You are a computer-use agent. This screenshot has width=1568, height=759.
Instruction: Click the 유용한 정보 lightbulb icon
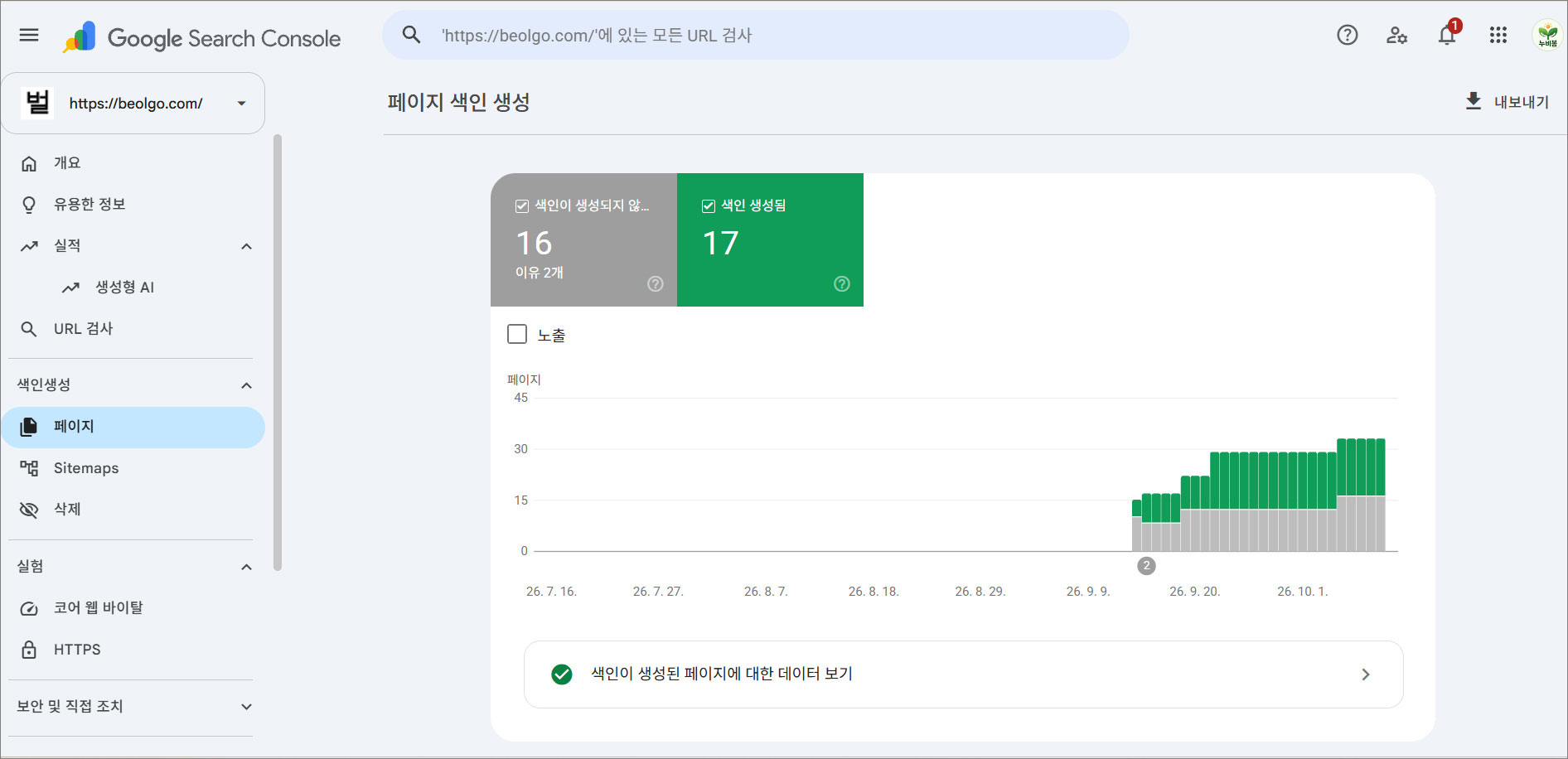pos(29,205)
